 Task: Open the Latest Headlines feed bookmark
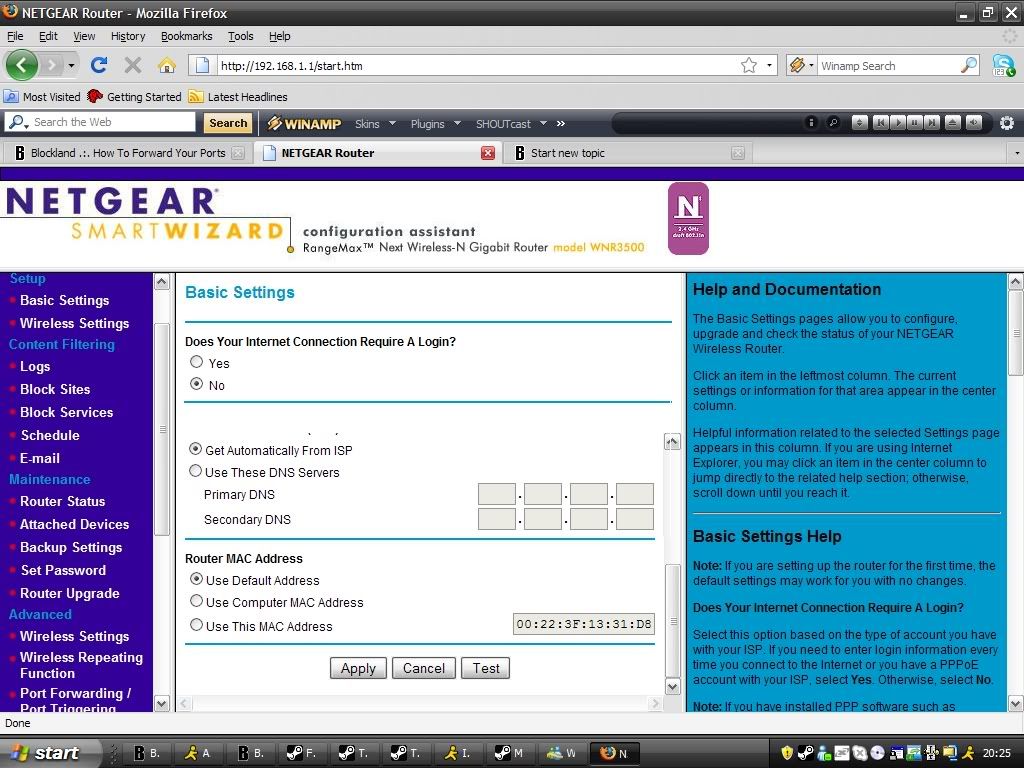pos(238,97)
